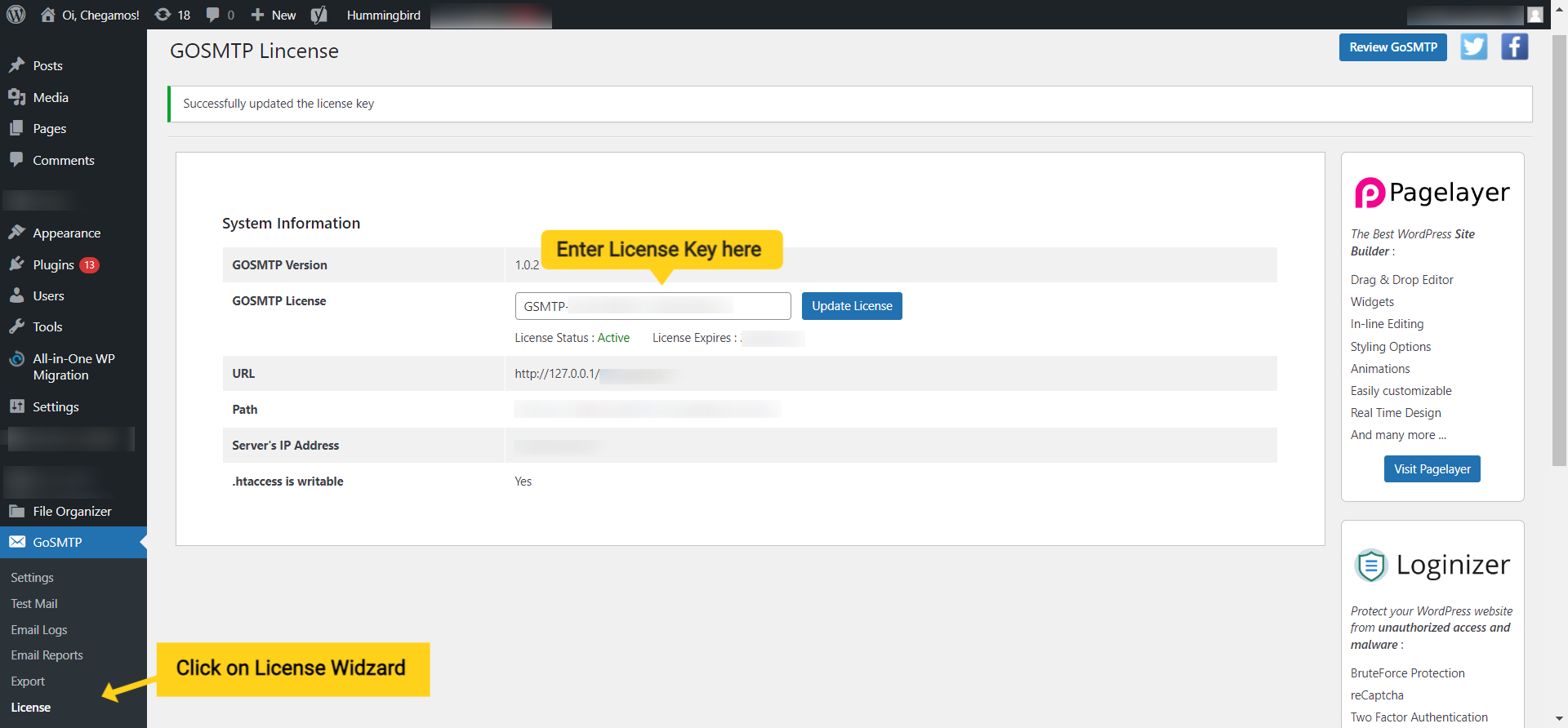Click the Twitter icon

click(x=1474, y=47)
